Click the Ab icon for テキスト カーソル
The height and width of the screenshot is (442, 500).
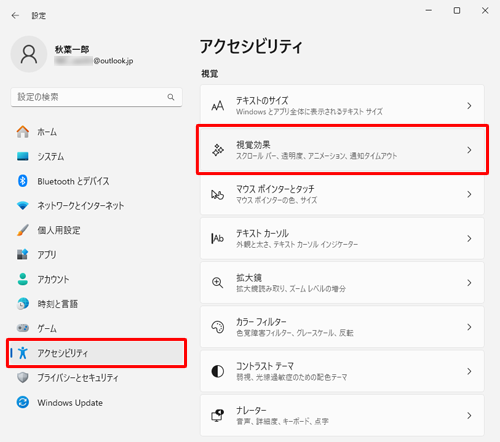coord(218,239)
